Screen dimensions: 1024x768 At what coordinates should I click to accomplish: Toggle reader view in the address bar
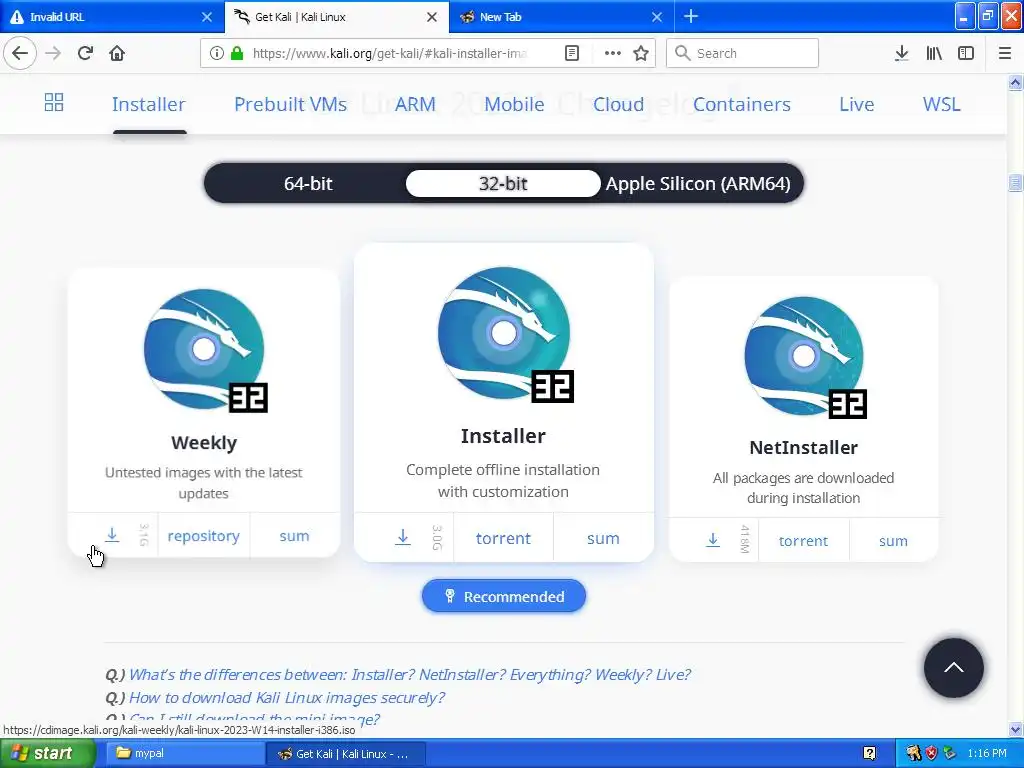[x=571, y=53]
